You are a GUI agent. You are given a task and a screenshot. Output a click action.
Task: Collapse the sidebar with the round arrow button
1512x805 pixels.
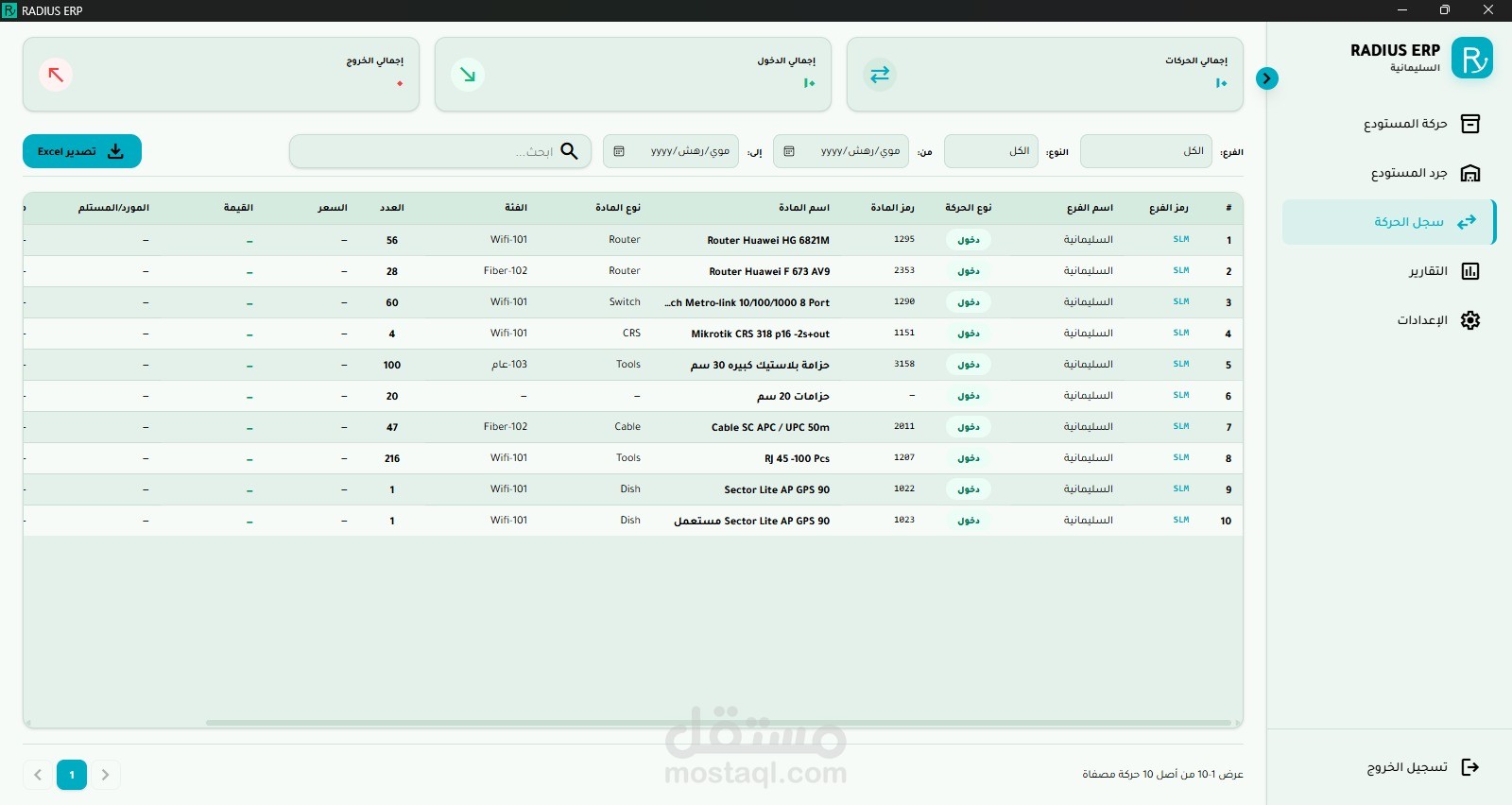point(1267,78)
